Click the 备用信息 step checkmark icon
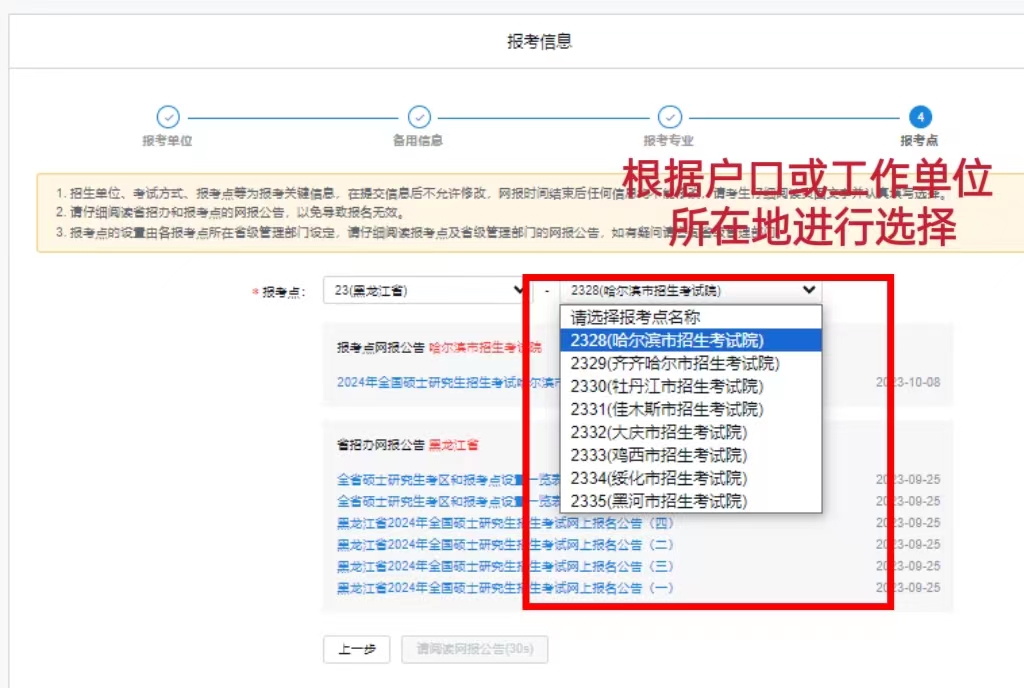 click(x=419, y=117)
